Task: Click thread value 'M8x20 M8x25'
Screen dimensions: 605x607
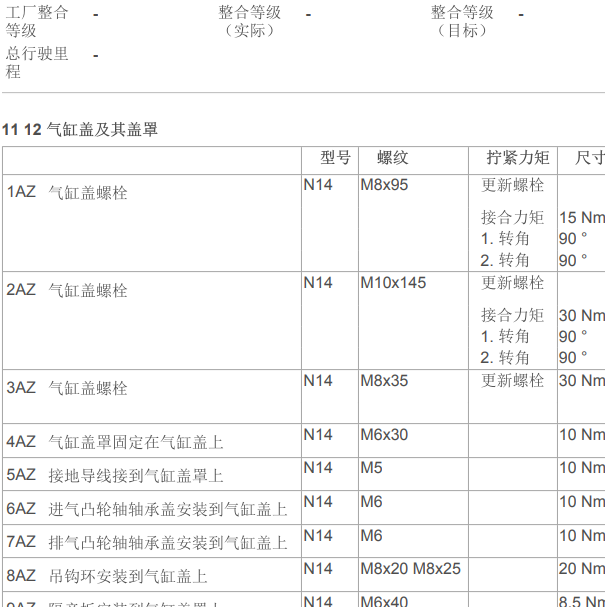Action: [410, 569]
